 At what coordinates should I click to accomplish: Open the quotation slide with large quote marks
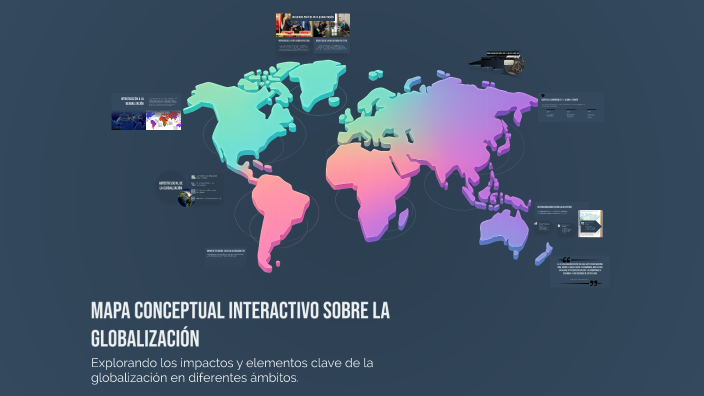click(x=580, y=272)
